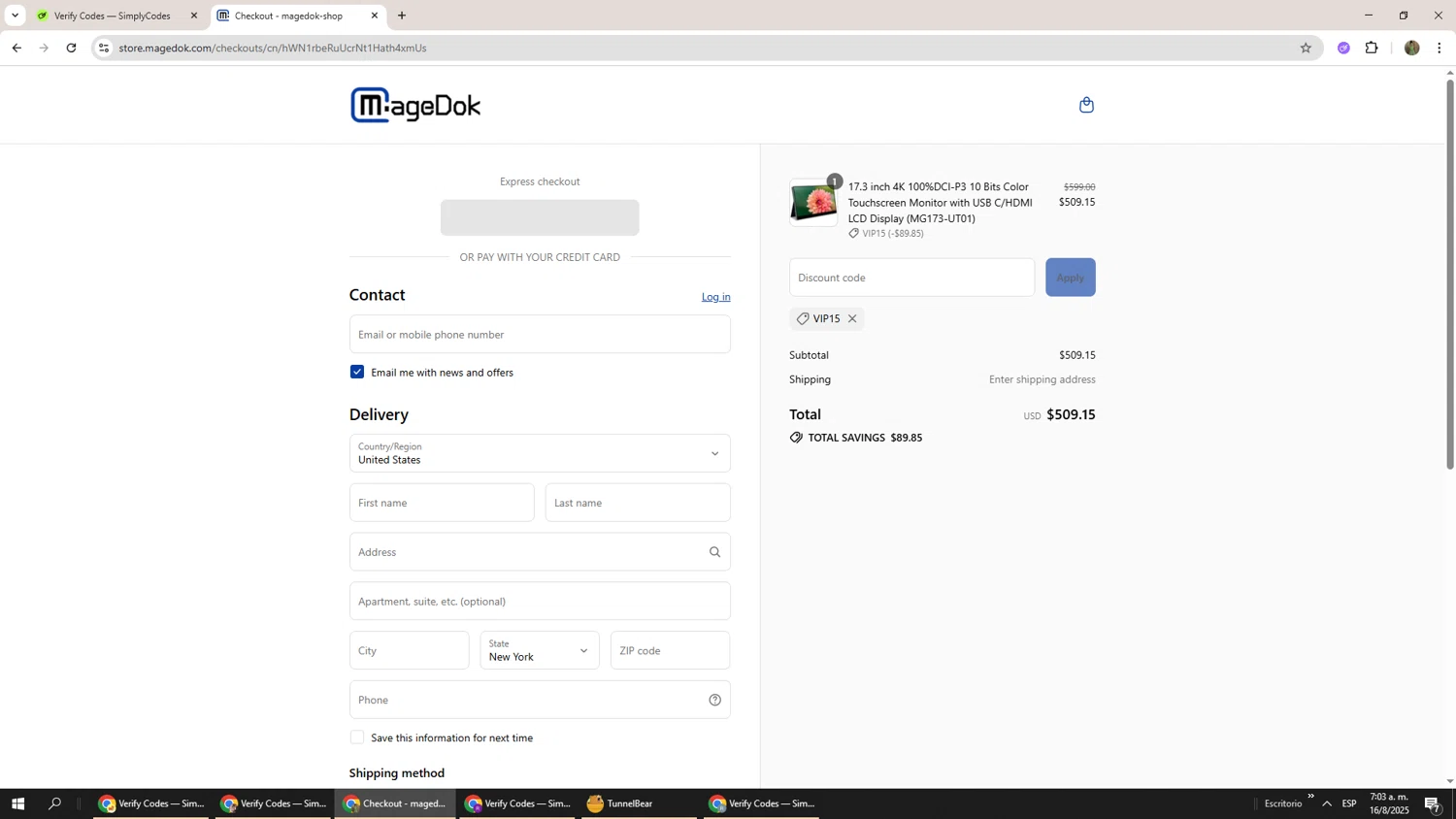Click the TOTAL SAVINGS $89.85 text
This screenshot has height=819, width=1456.
coord(865,438)
